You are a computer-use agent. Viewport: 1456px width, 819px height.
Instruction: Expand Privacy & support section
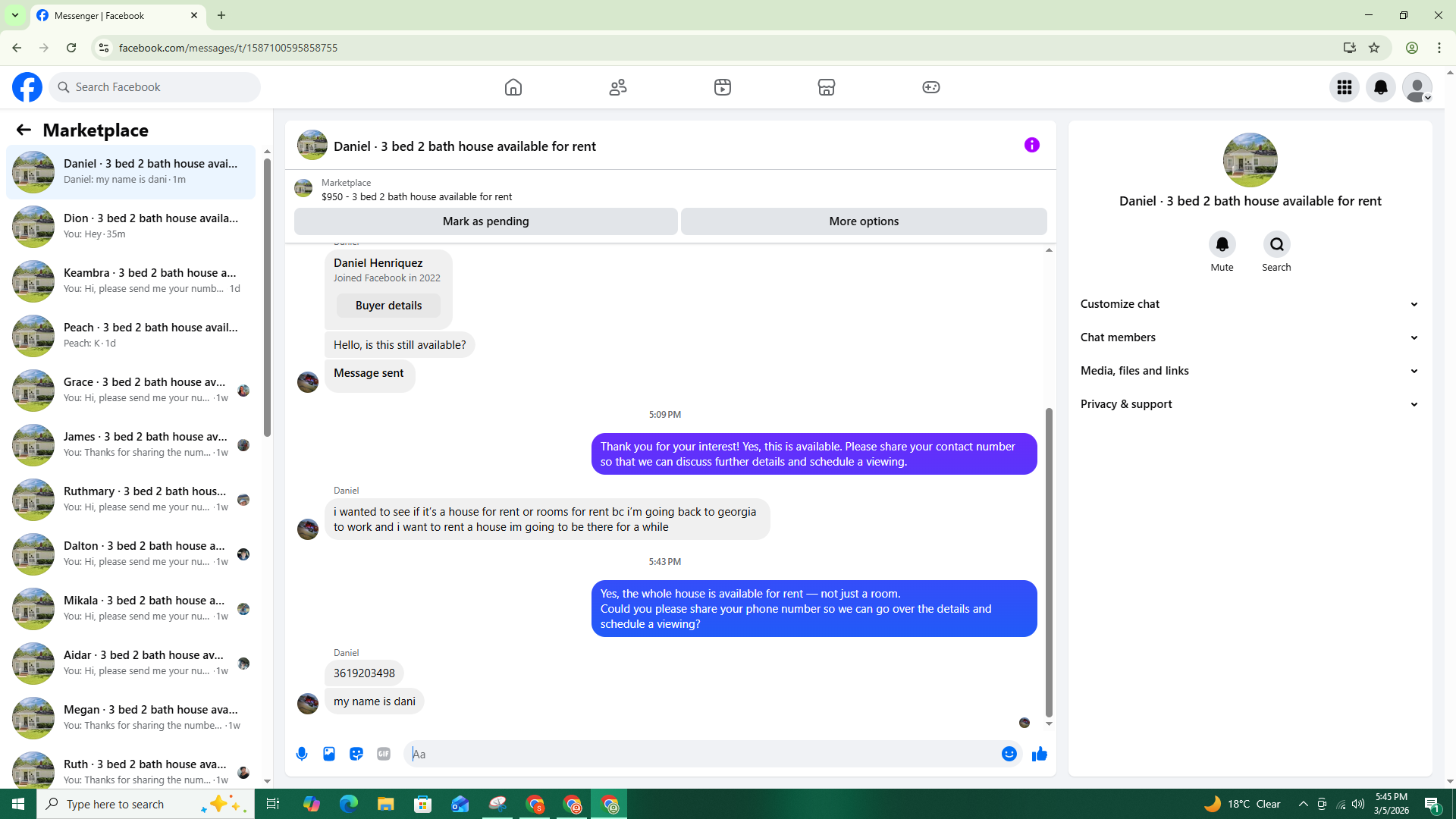[x=1249, y=404]
